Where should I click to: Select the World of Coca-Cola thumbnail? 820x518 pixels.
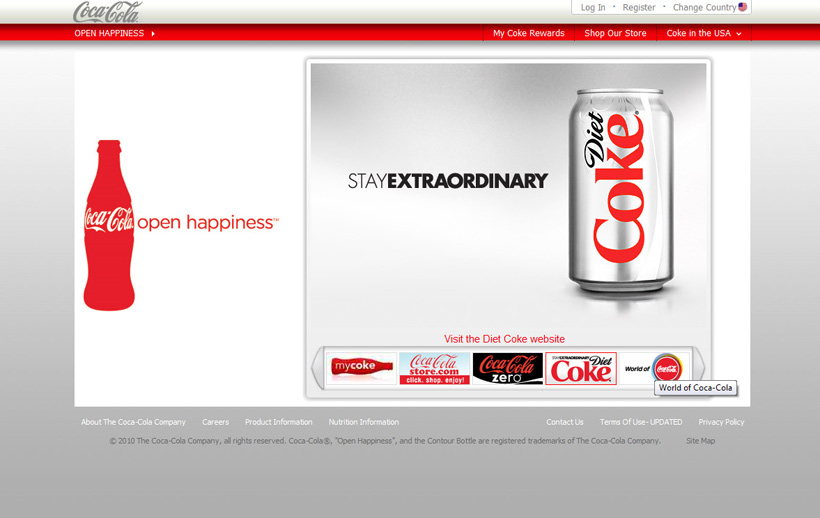click(x=654, y=369)
